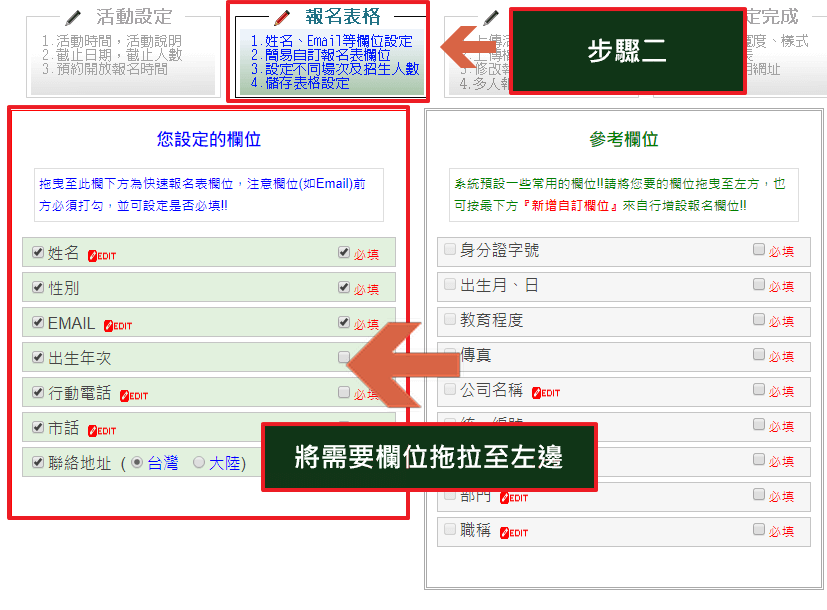
Task: Click the 聯絡地址 field label
Action: point(80,463)
